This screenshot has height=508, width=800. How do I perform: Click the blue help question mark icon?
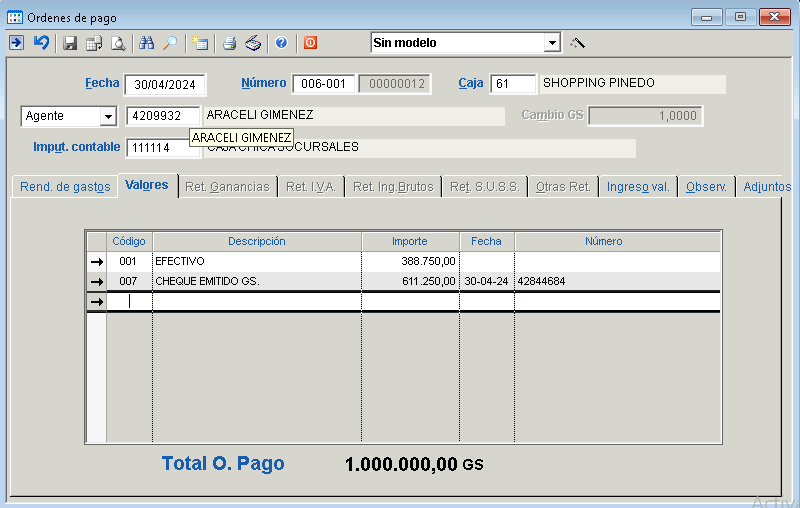tap(281, 43)
